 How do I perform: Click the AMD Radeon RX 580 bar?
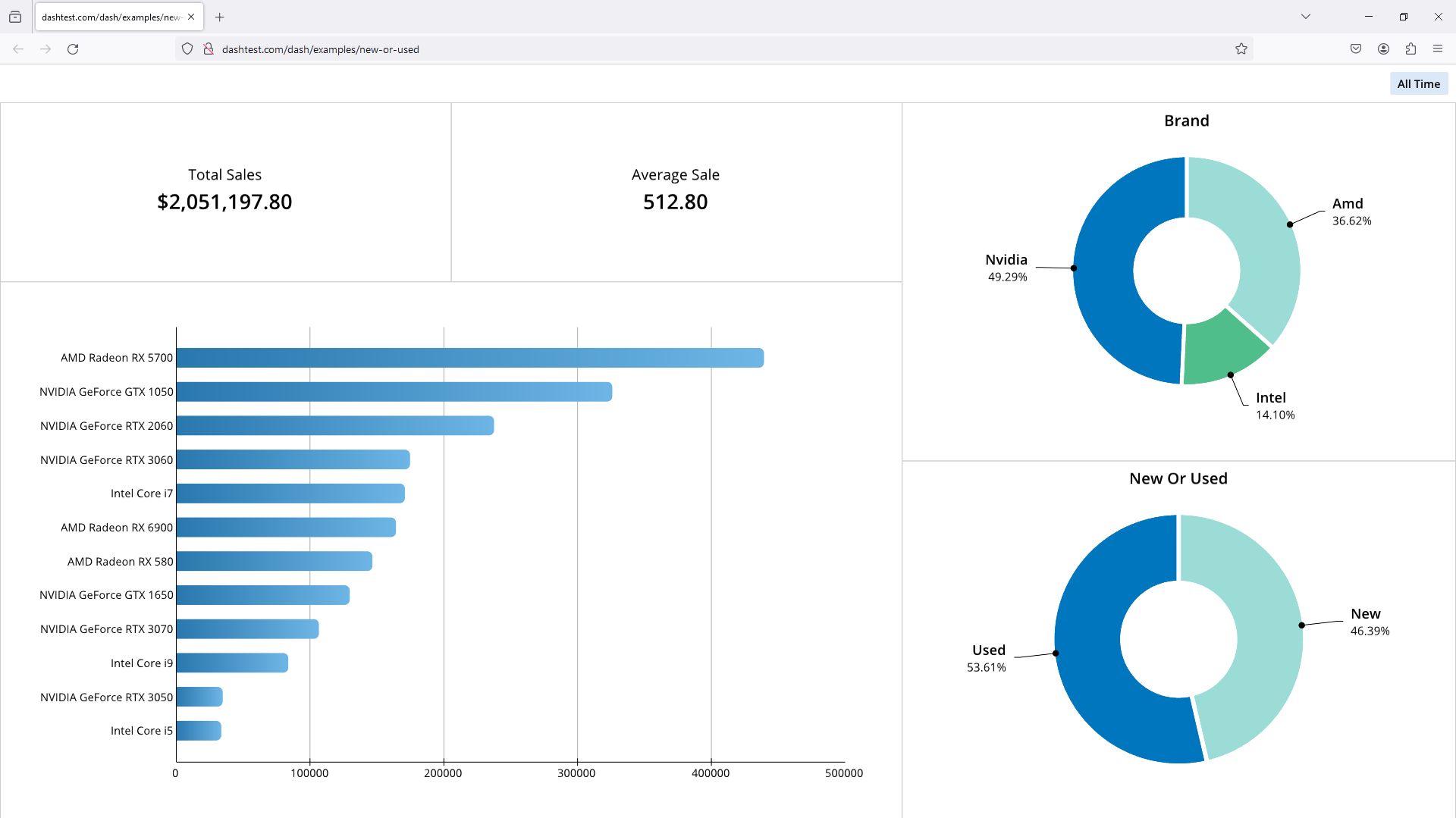pos(275,561)
